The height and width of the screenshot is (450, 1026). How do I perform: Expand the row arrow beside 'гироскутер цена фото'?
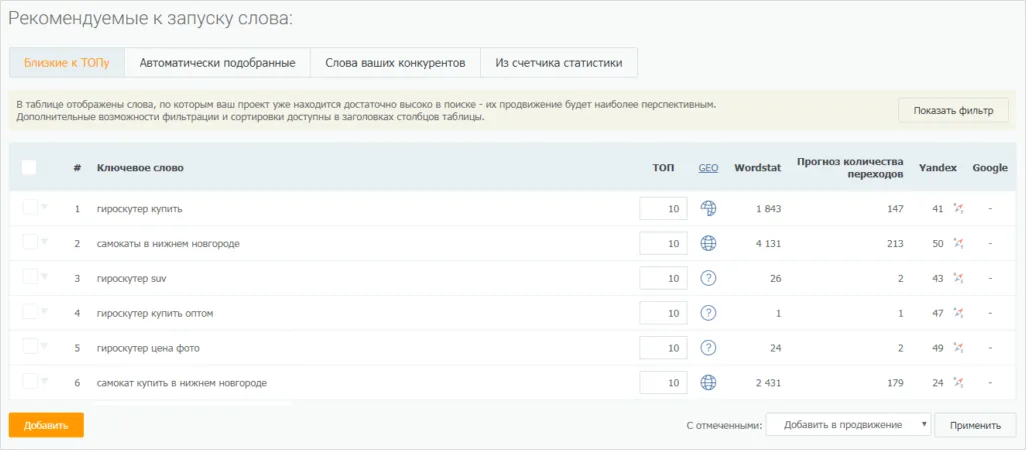44,347
